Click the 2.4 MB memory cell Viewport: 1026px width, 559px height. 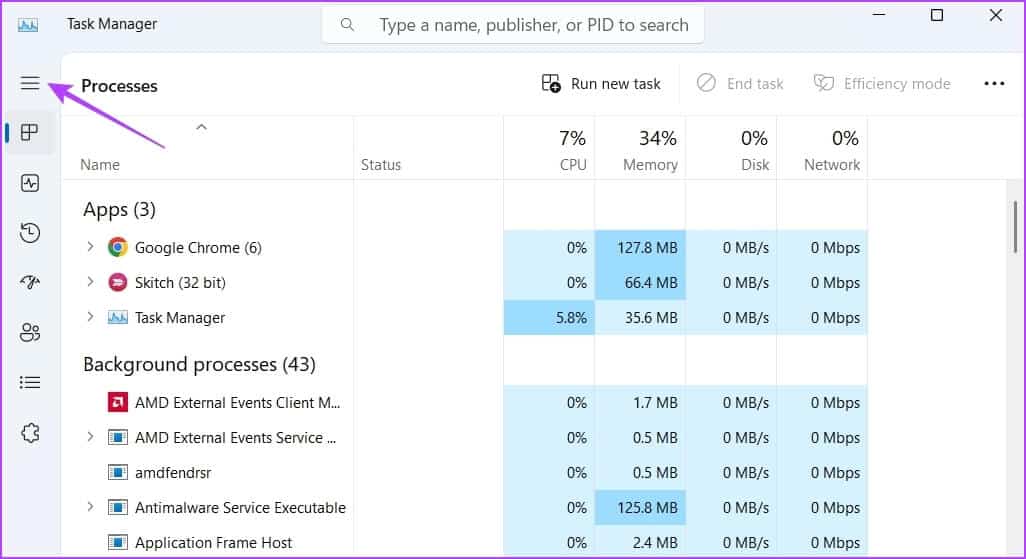coord(640,542)
